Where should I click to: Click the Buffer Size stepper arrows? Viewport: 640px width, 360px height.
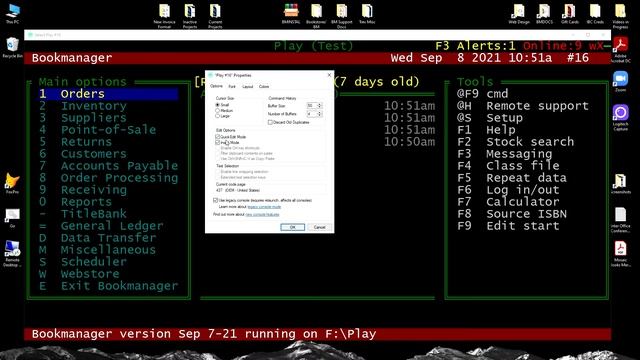[320, 106]
